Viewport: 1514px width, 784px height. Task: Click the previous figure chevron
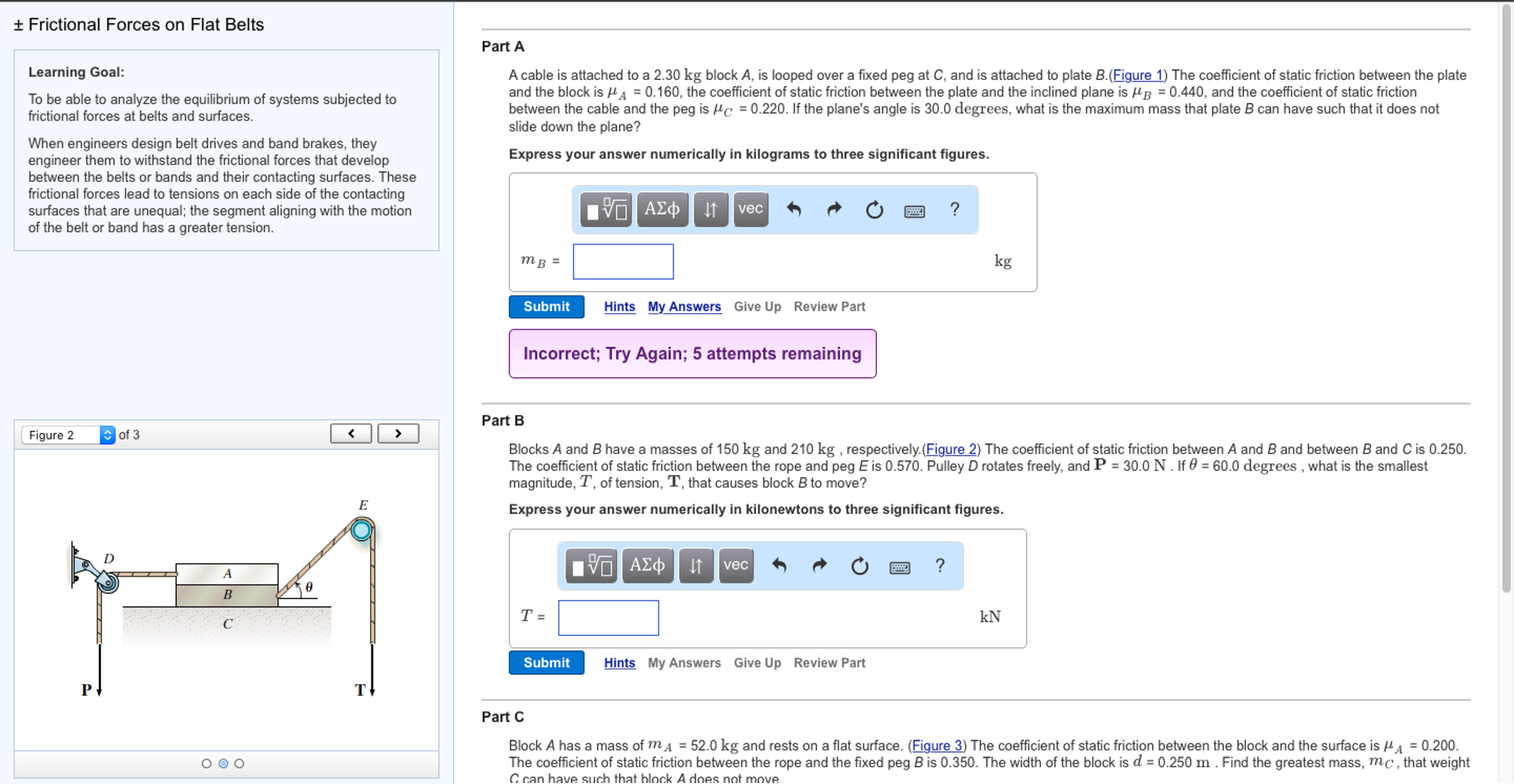pyautogui.click(x=351, y=433)
